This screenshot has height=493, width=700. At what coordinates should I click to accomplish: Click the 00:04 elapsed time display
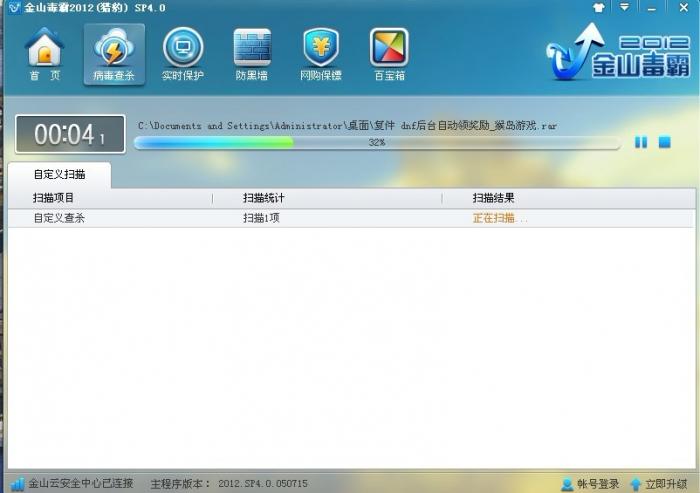(x=70, y=134)
